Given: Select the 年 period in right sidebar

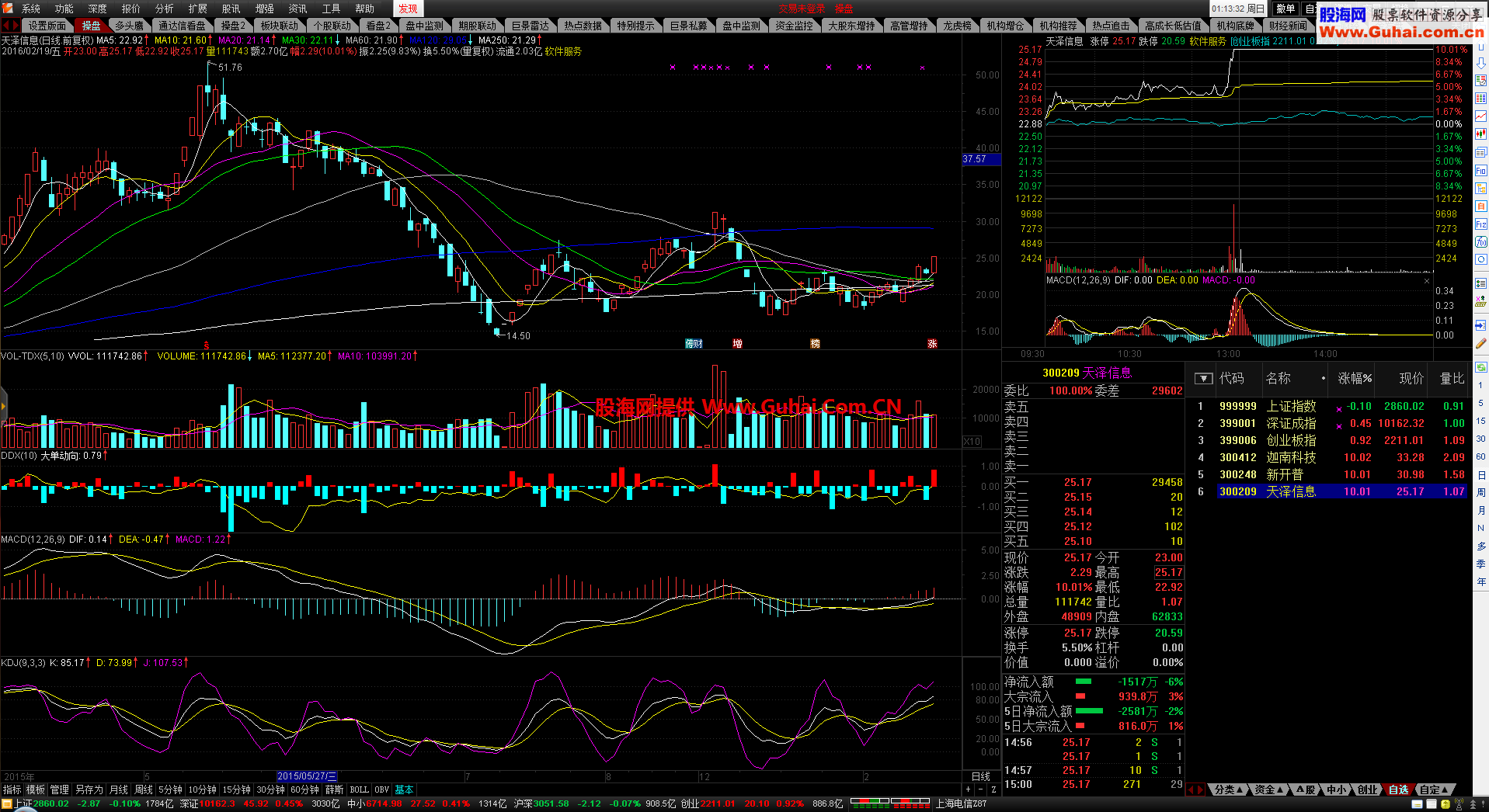Looking at the screenshot, I should tap(1481, 581).
